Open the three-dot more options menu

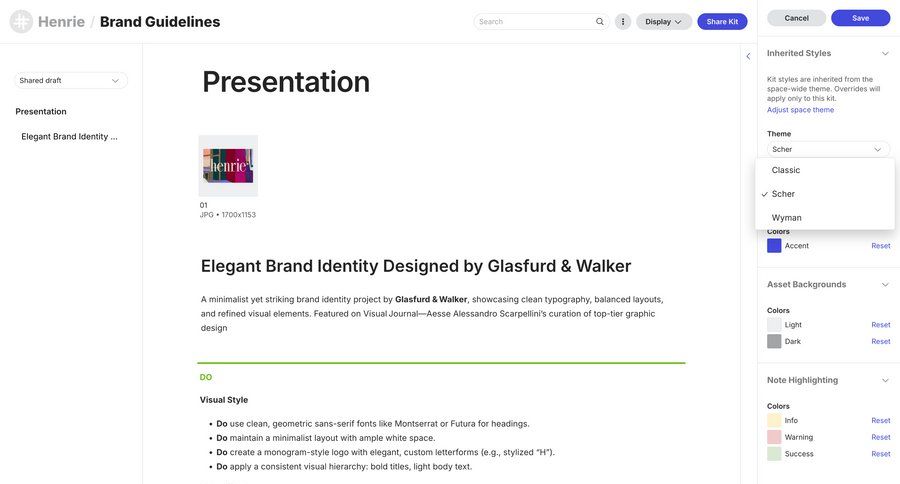[623, 21]
